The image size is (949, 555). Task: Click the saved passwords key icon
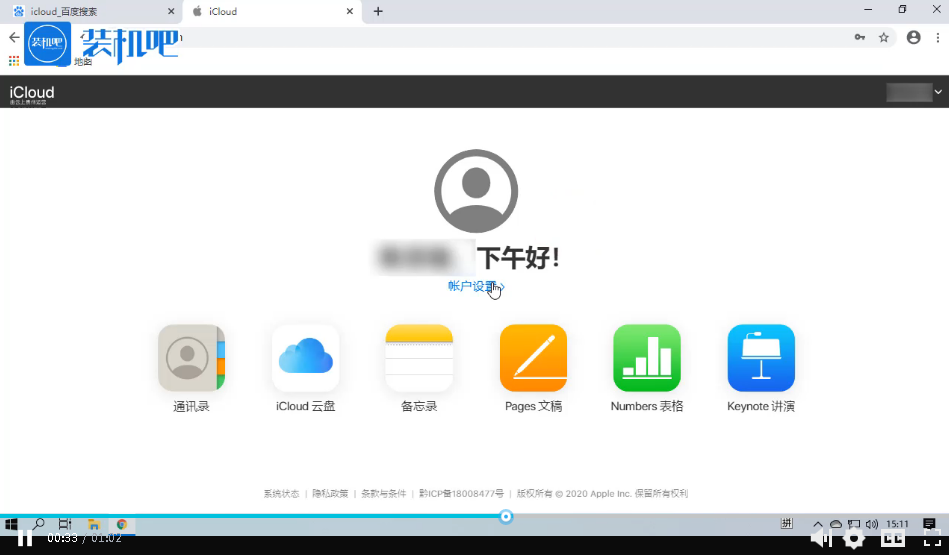pyautogui.click(x=859, y=37)
